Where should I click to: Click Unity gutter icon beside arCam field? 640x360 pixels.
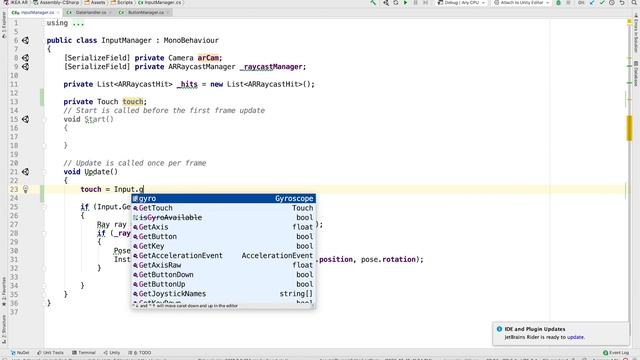click(25, 58)
